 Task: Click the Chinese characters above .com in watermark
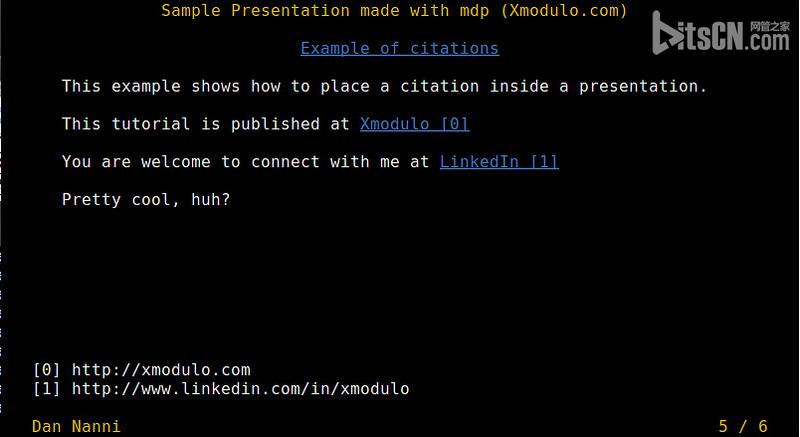(x=769, y=27)
